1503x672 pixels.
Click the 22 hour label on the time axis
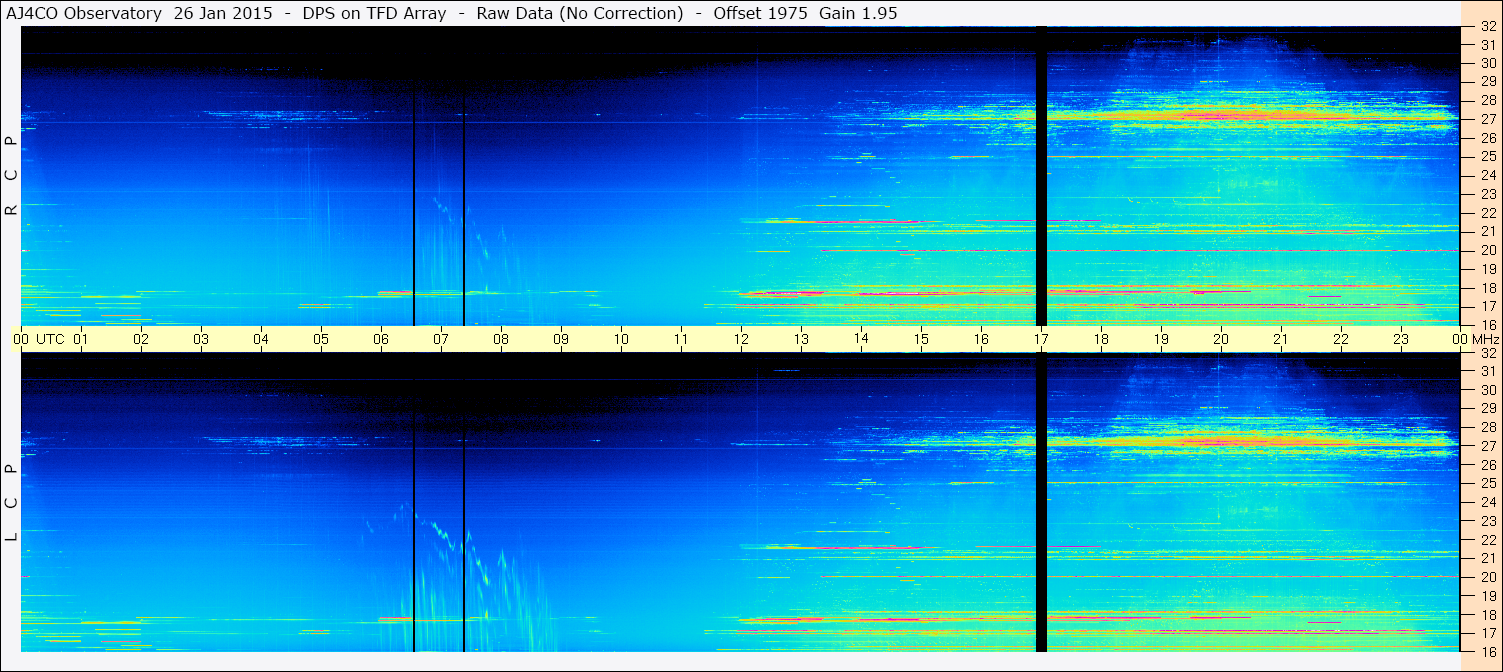(1341, 339)
